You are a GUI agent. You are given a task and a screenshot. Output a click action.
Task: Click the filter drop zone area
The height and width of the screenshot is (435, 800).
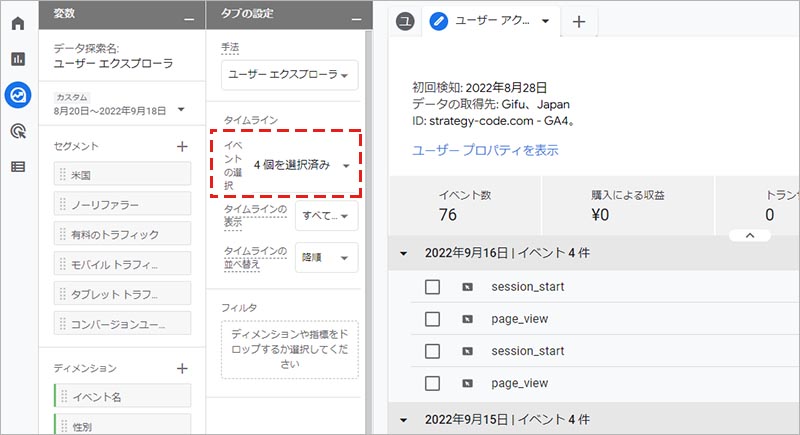[289, 350]
